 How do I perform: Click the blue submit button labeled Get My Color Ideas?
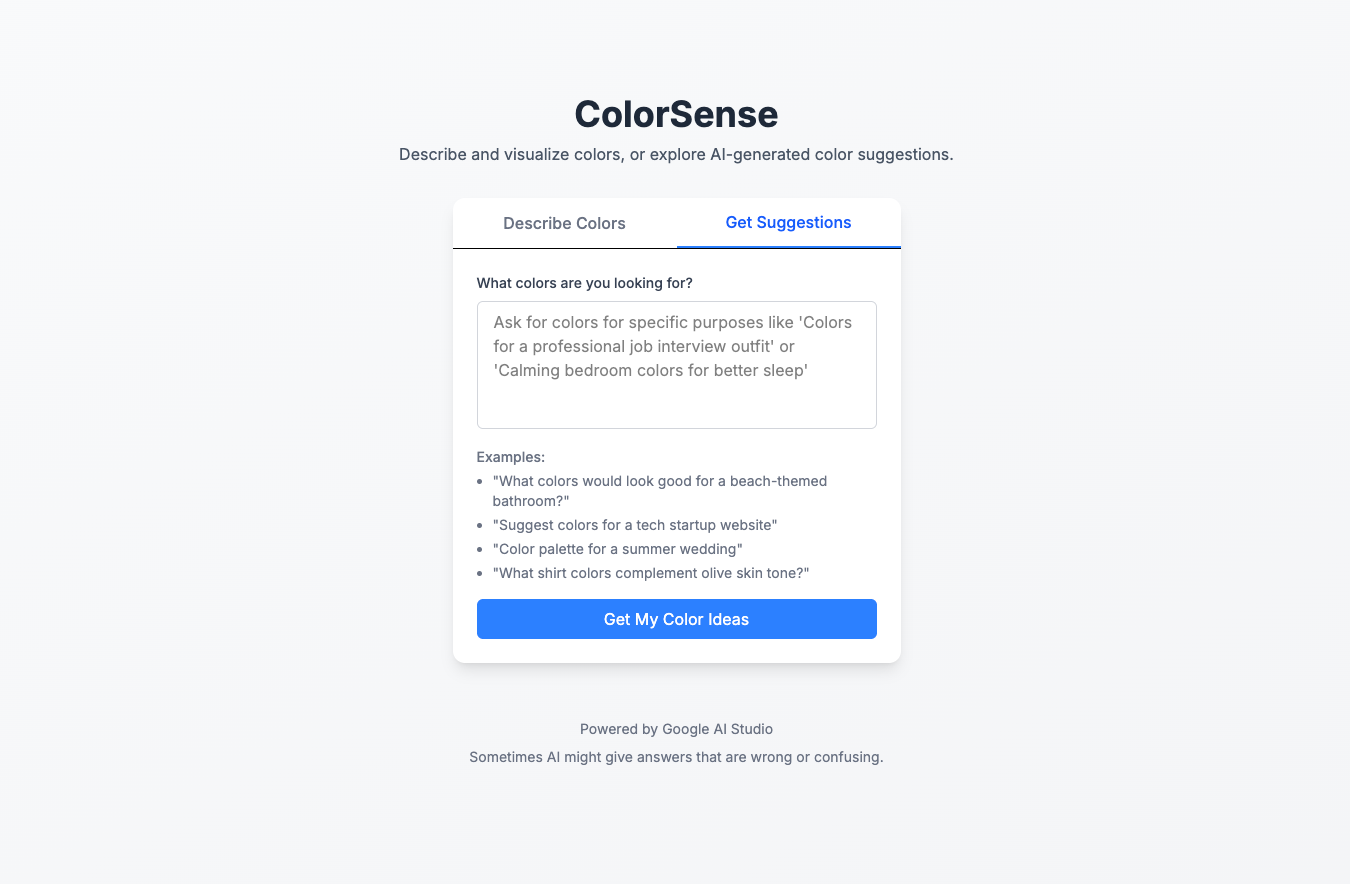(x=676, y=619)
